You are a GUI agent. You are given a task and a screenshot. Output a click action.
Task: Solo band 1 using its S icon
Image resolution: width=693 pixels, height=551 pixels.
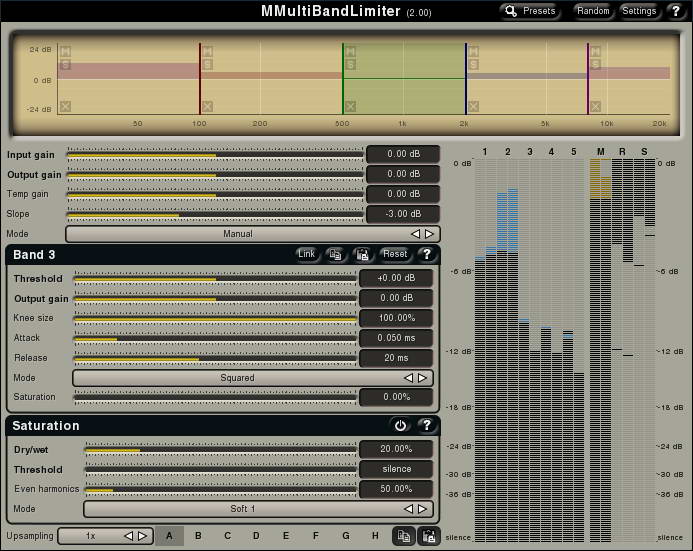pyautogui.click(x=65, y=65)
